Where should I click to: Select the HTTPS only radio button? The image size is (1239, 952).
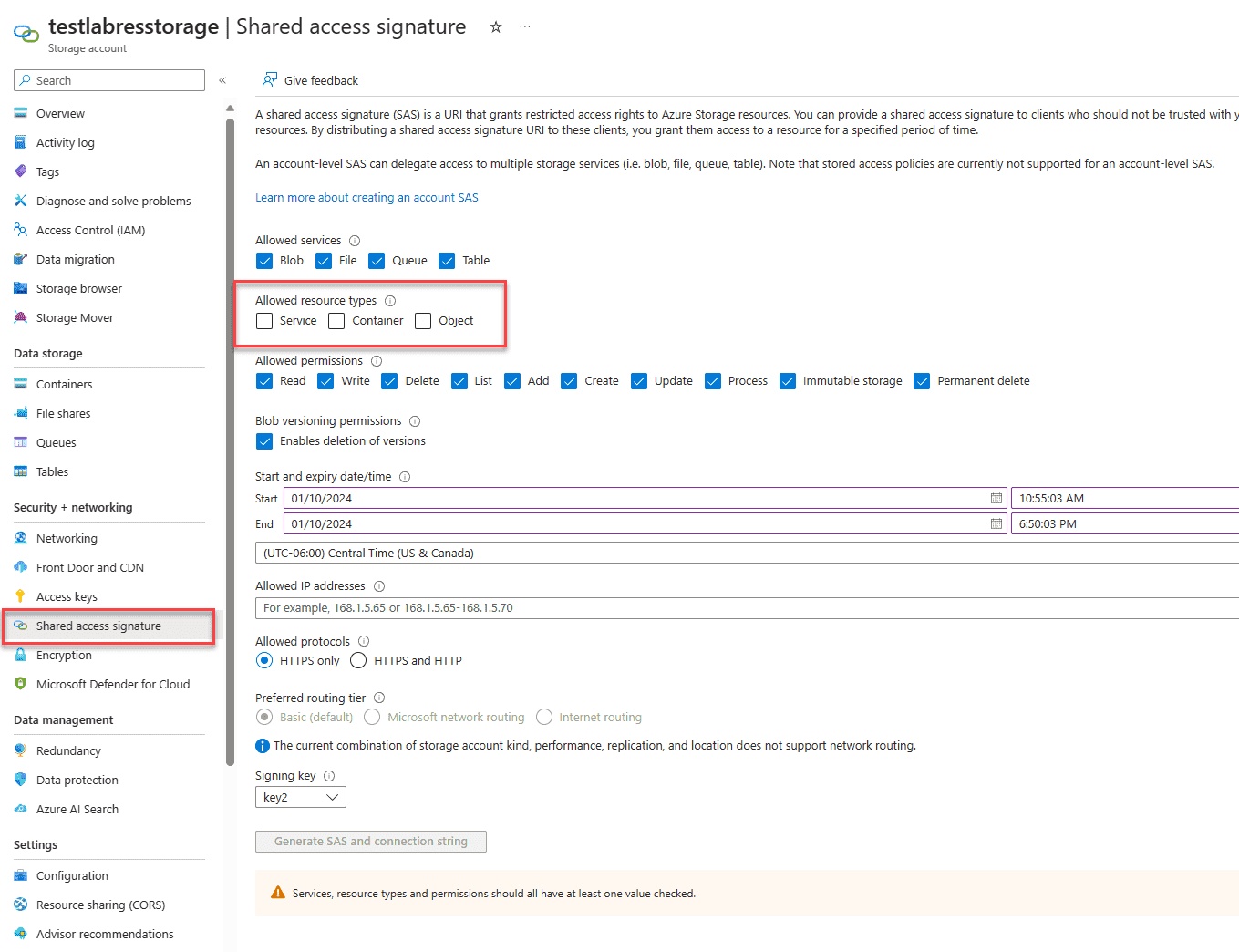(264, 660)
